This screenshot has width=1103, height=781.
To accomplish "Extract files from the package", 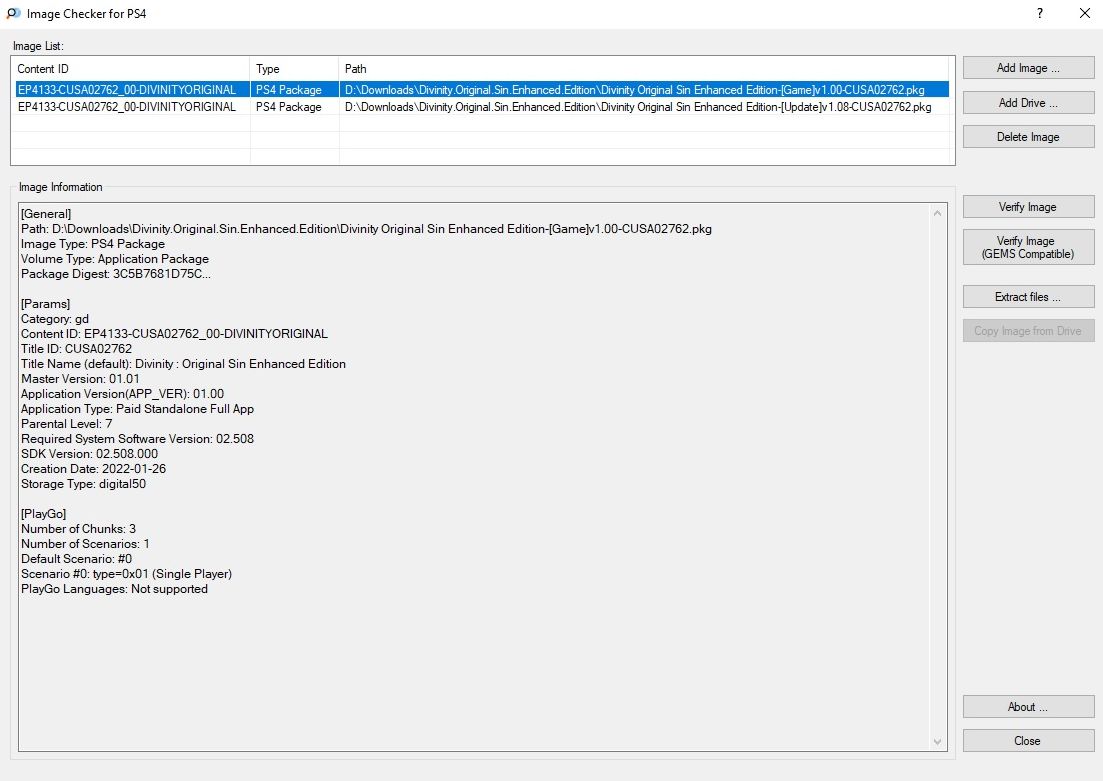I will tap(1028, 297).
